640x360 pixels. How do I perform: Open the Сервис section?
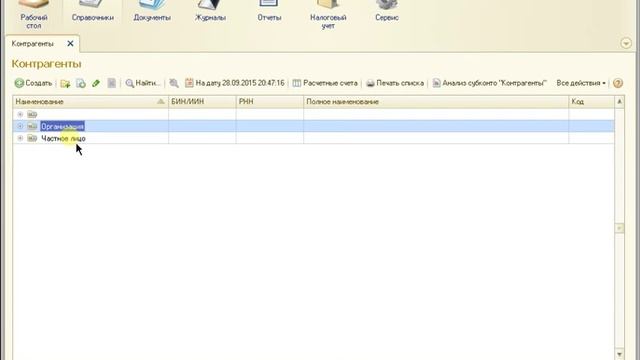387,12
